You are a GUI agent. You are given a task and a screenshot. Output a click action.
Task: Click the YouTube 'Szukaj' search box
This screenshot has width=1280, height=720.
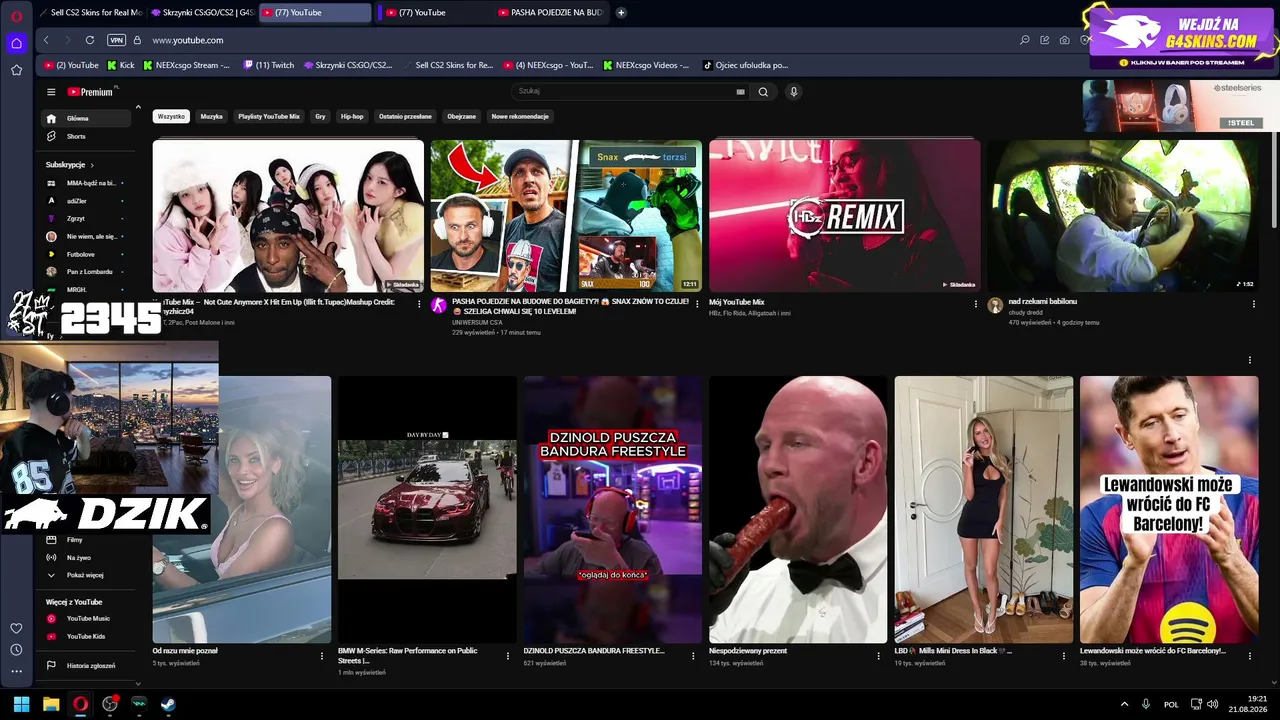[630, 91]
